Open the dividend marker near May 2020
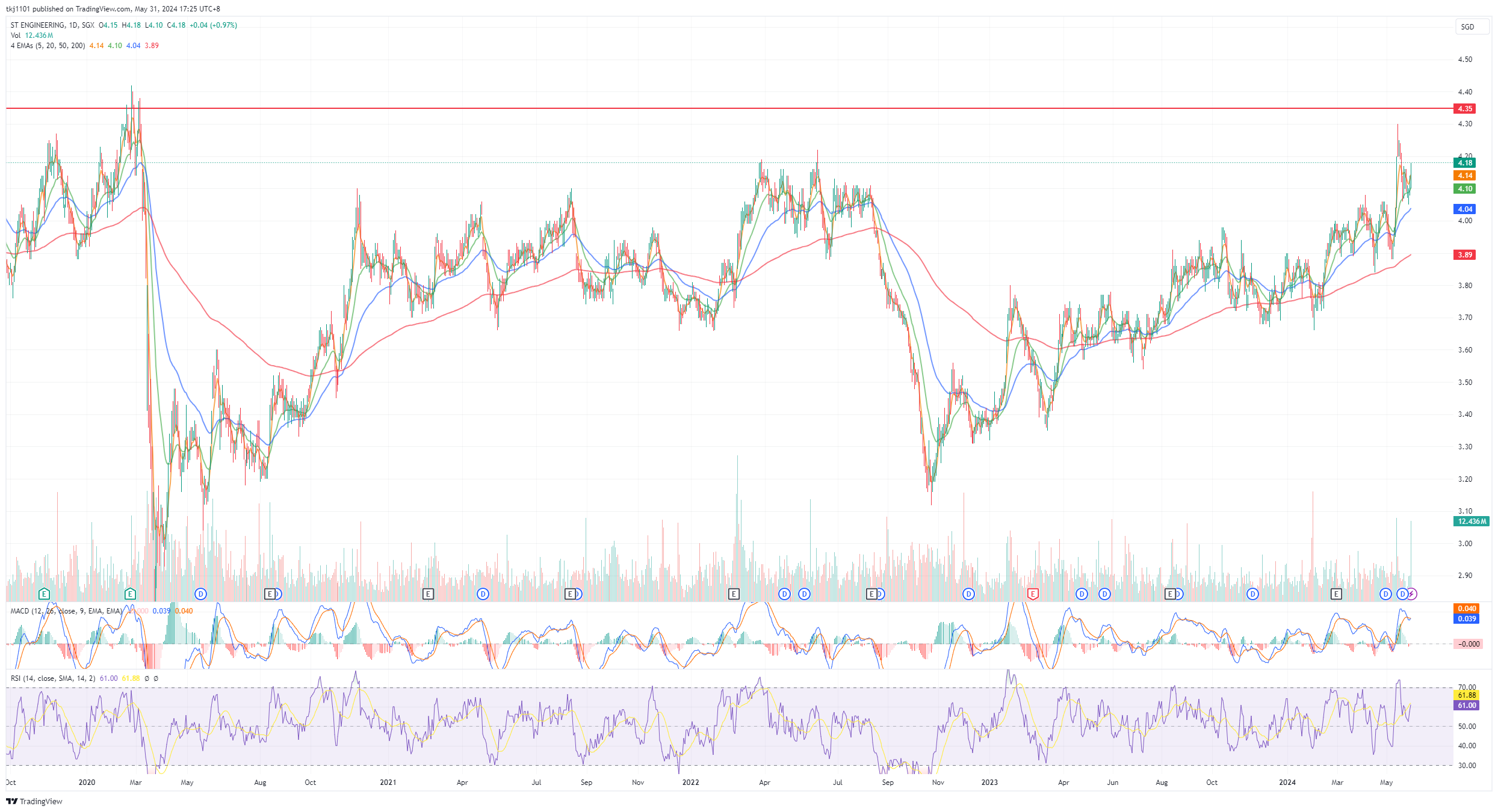 pos(201,594)
